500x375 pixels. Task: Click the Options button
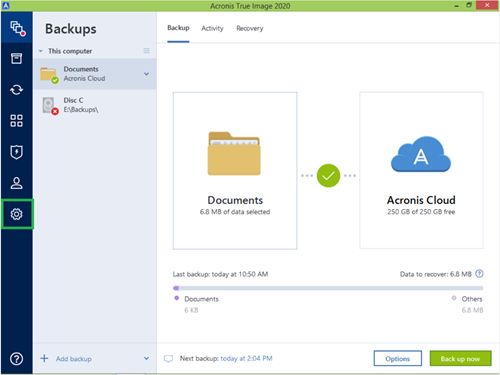coord(398,358)
